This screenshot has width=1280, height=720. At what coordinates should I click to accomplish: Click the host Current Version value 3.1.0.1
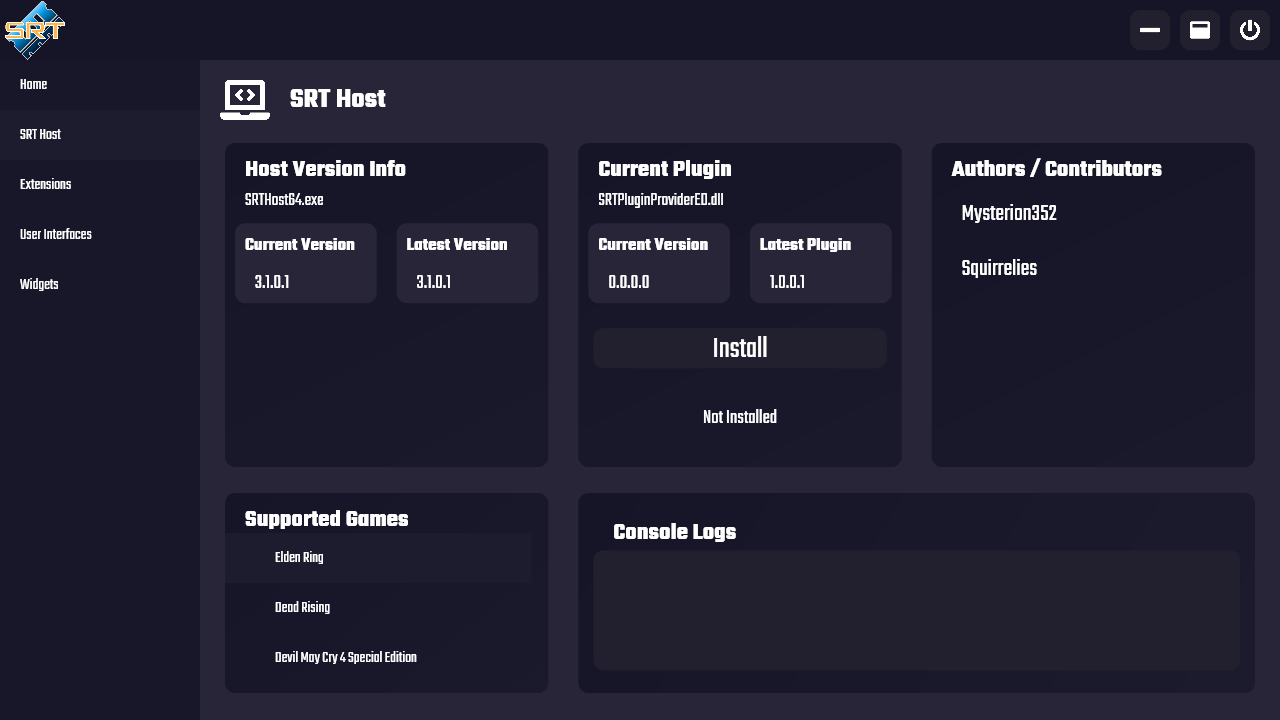272,283
